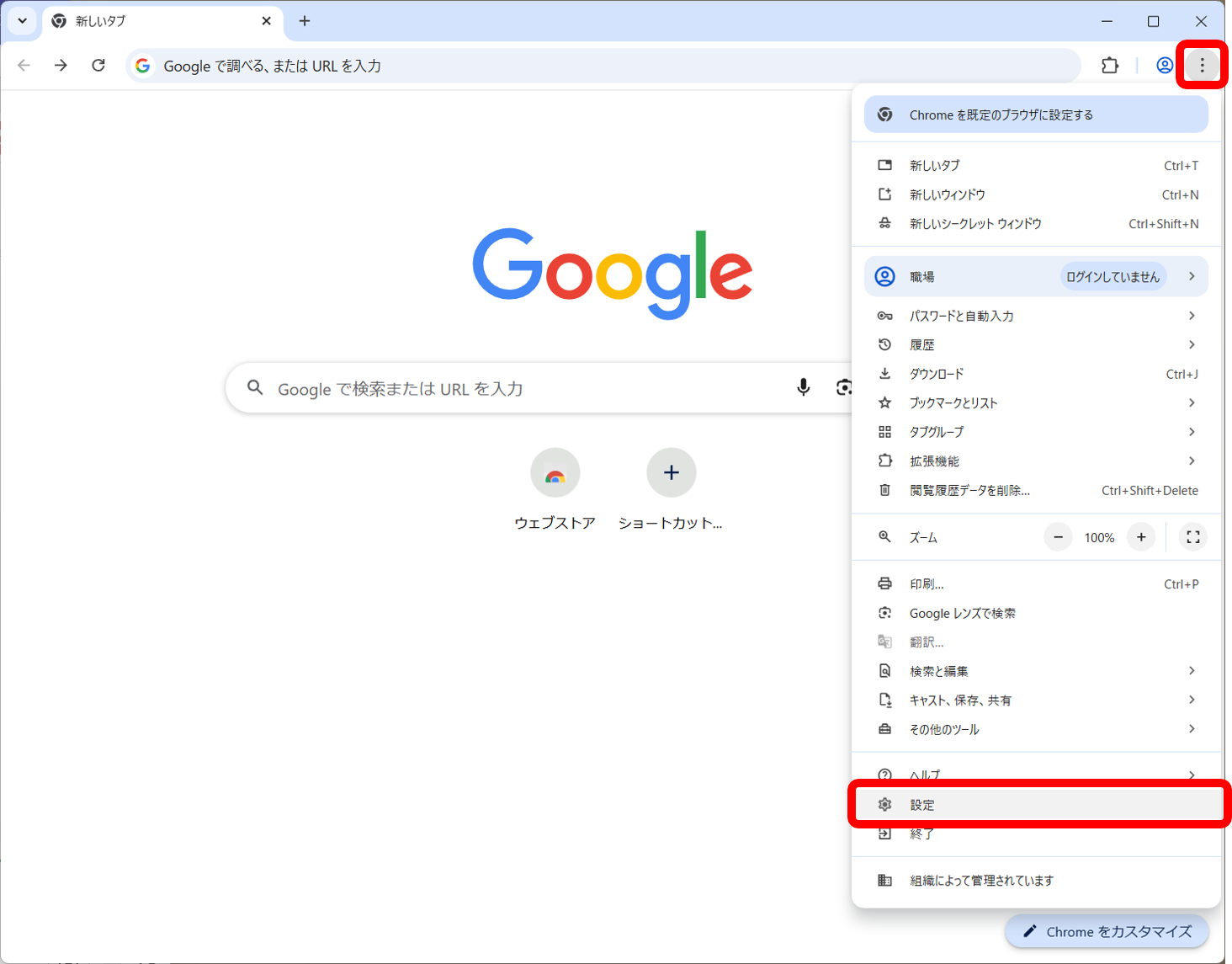
Task: Click the printer icon beside 印刷
Action: point(884,584)
